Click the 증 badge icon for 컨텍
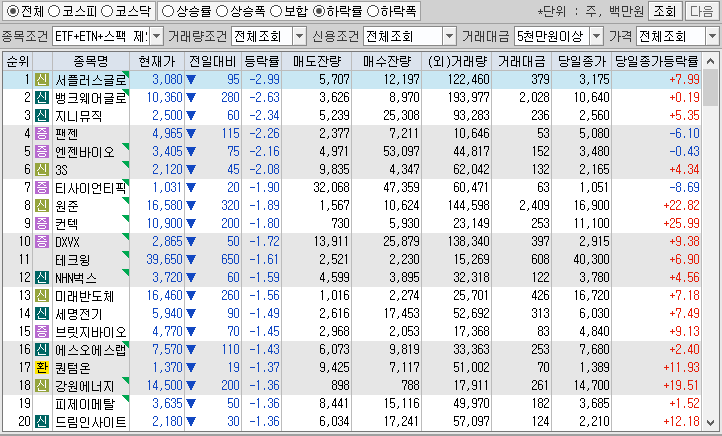Viewport: 722px width, 436px height. pyautogui.click(x=42, y=223)
